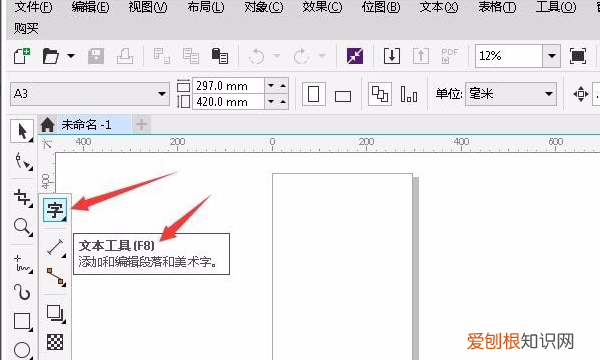Open the zoom level dropdown
This screenshot has height=360, width=600.
coord(551,56)
